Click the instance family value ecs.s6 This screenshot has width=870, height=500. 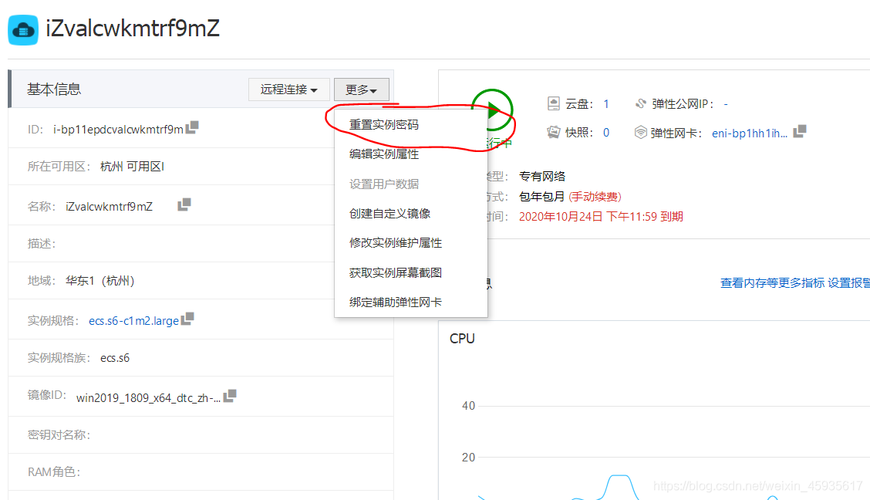pyautogui.click(x=115, y=358)
